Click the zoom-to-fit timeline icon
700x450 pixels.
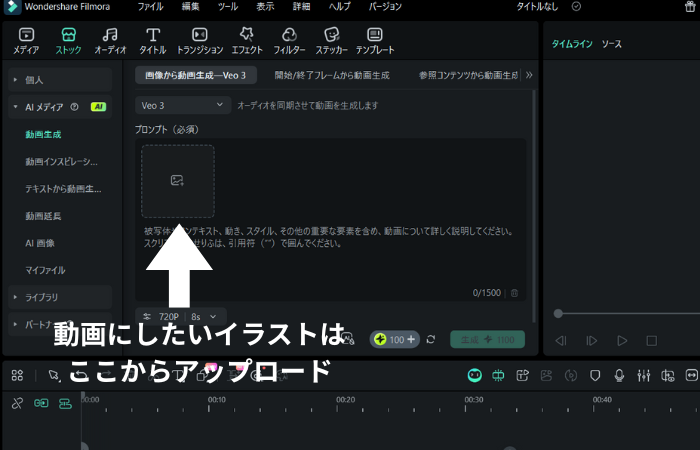point(692,375)
